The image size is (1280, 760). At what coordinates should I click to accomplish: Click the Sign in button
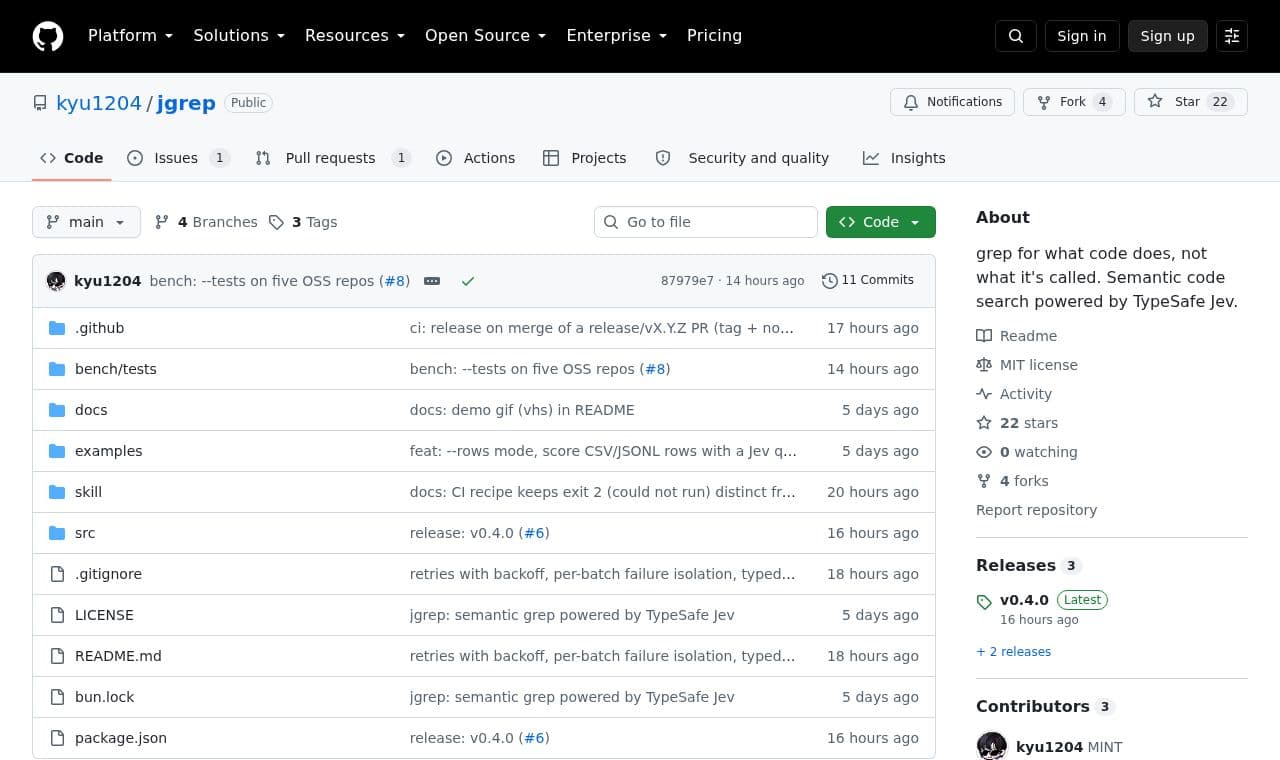(x=1082, y=36)
